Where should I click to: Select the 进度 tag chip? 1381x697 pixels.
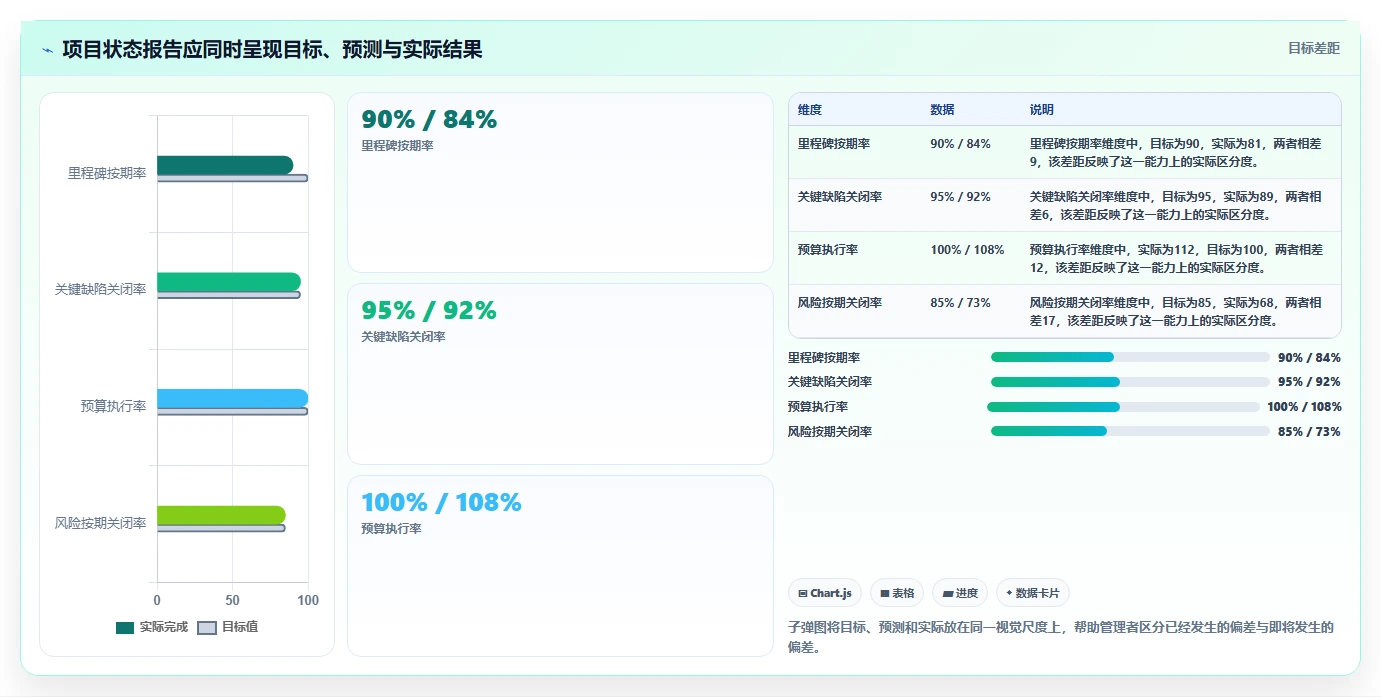tap(960, 593)
